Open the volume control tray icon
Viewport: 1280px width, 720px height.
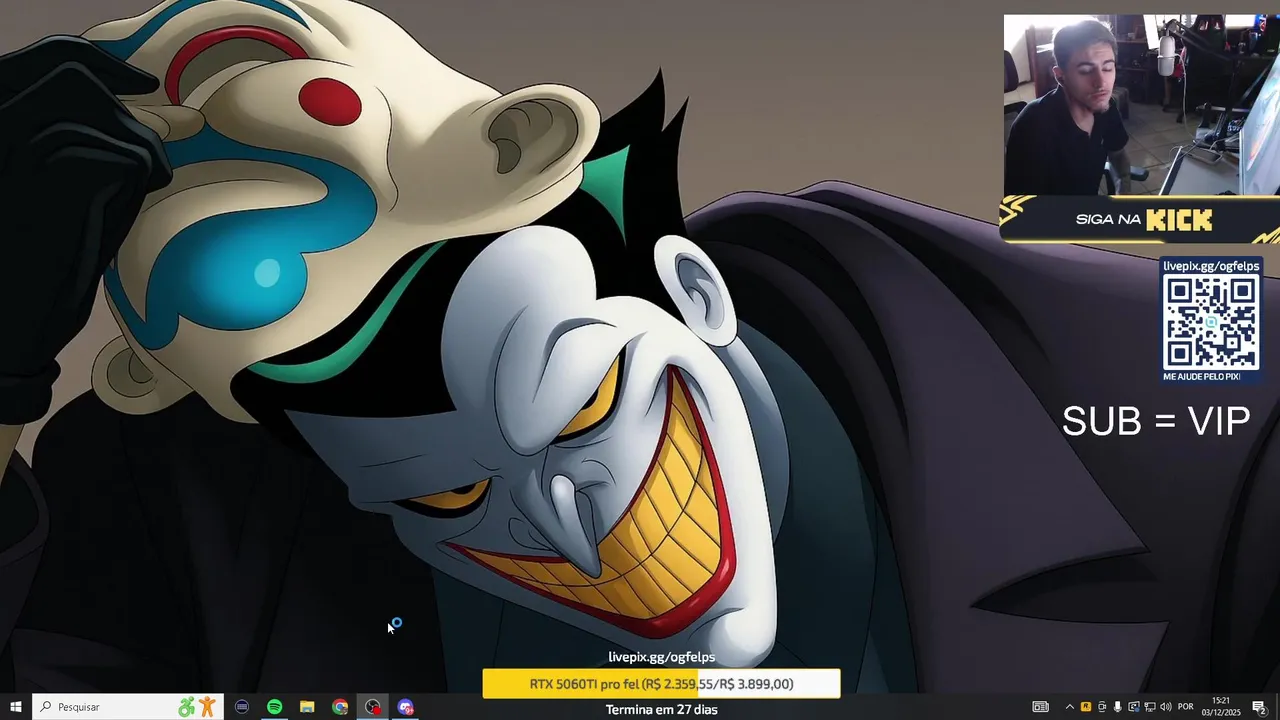(1166, 707)
